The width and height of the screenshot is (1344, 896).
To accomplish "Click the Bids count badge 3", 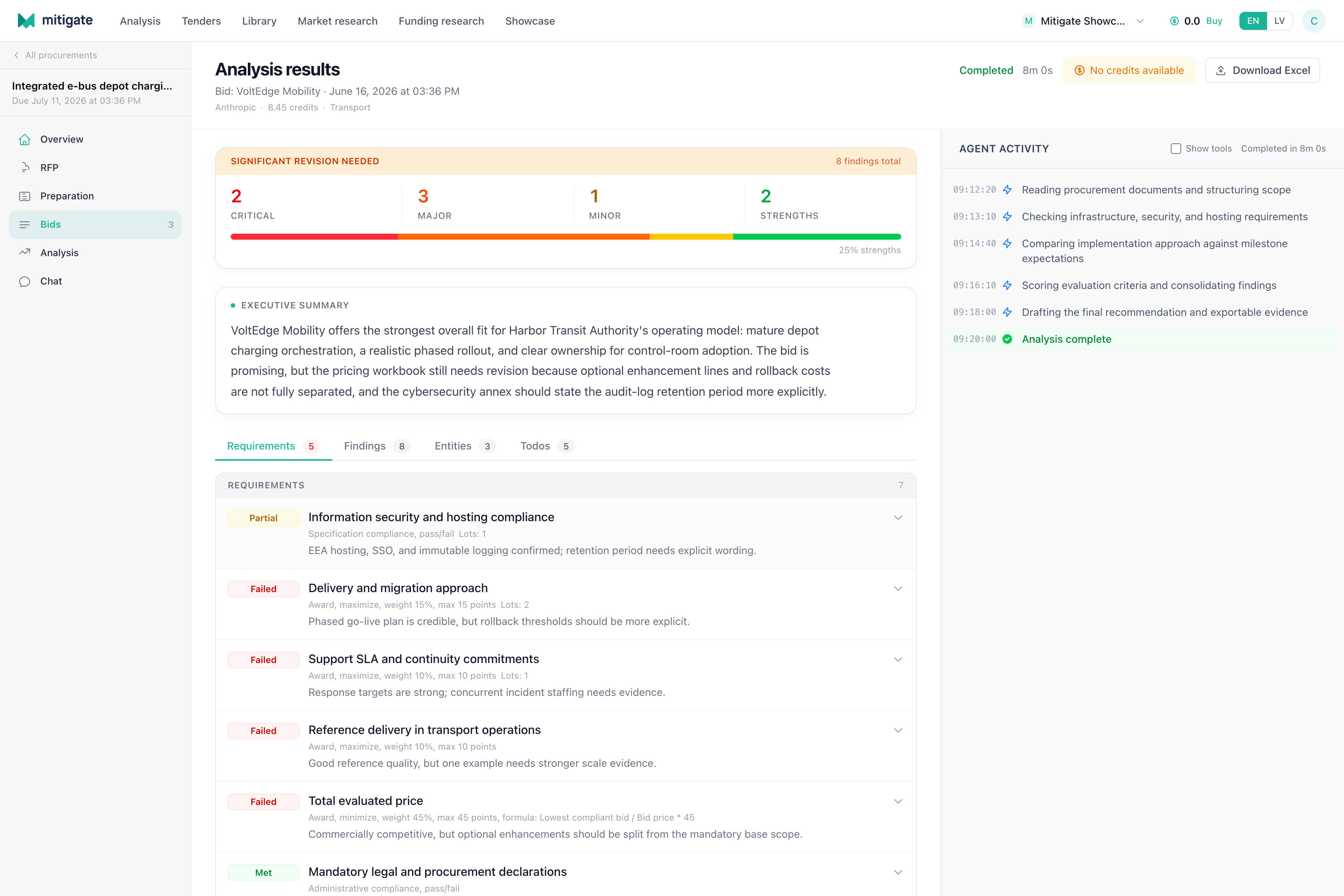I will click(x=171, y=225).
